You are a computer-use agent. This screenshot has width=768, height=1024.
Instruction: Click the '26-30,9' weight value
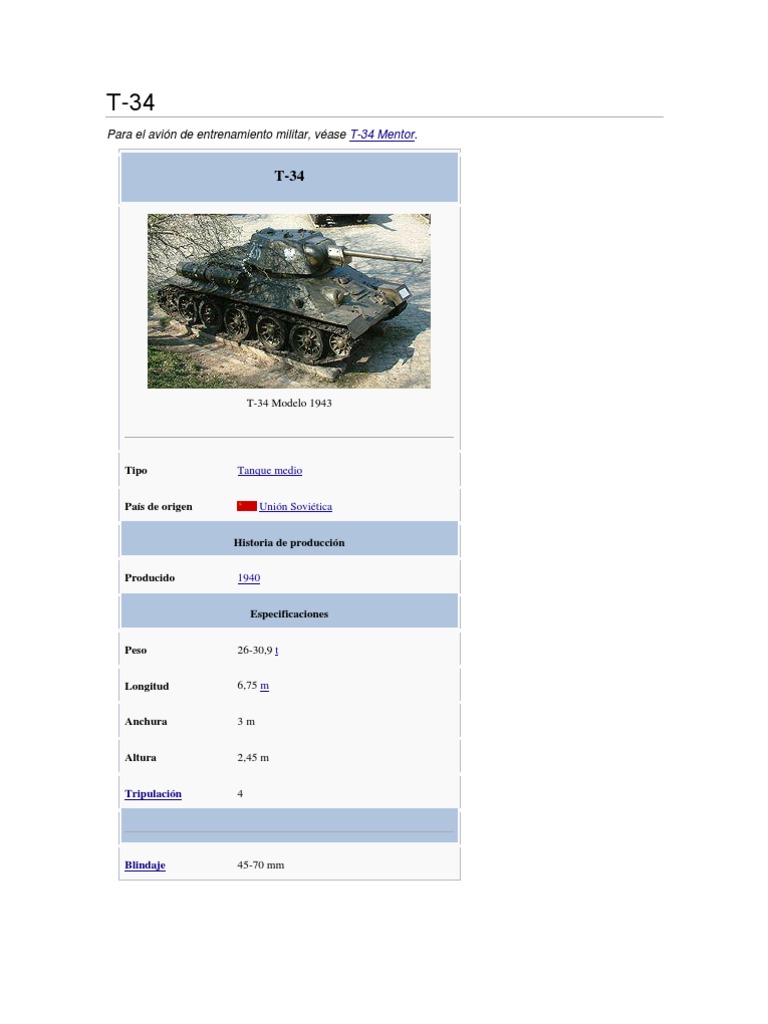click(x=255, y=650)
